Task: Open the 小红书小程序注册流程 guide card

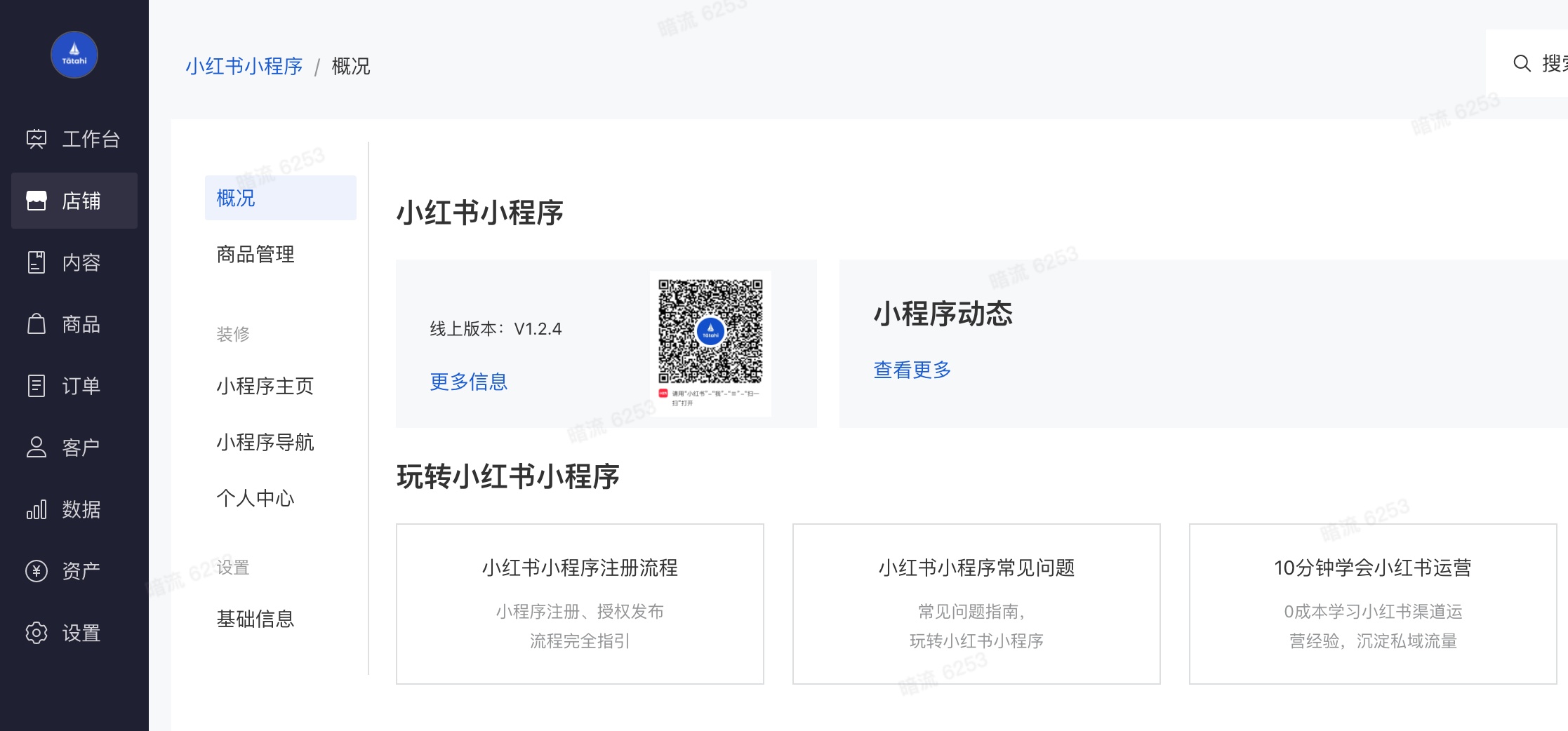Action: (x=580, y=603)
